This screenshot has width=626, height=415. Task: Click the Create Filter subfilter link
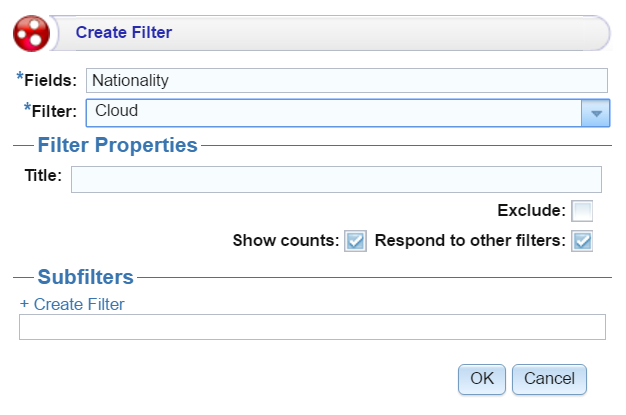click(79, 304)
